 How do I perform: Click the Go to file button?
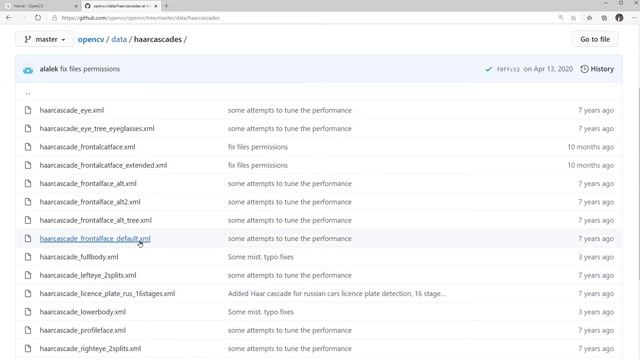[595, 39]
